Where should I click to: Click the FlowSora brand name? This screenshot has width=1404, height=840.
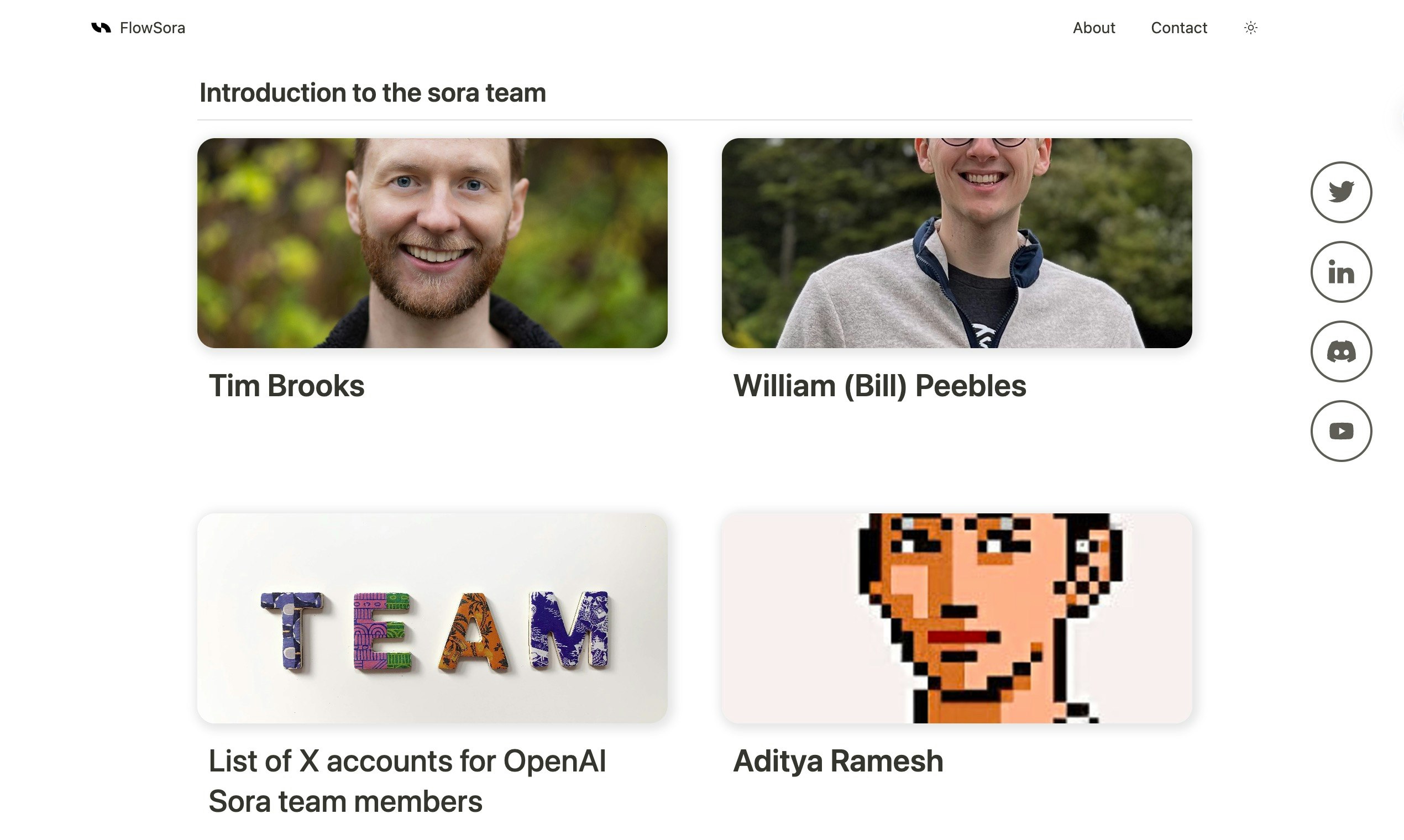tap(153, 28)
